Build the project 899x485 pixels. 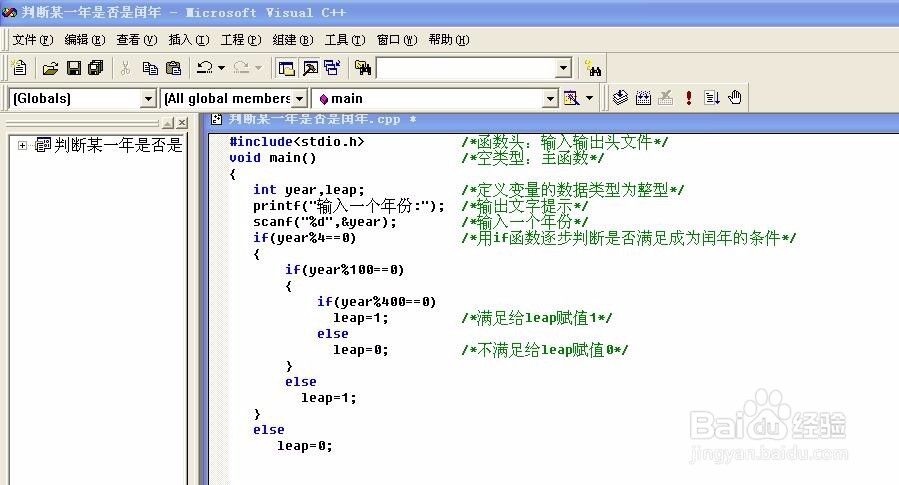(x=643, y=98)
